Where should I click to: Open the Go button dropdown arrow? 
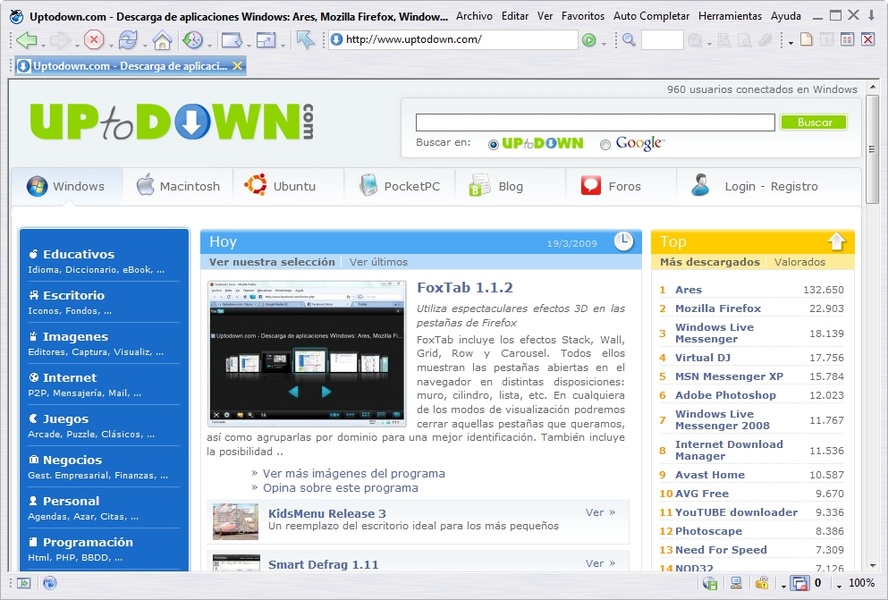[x=604, y=44]
